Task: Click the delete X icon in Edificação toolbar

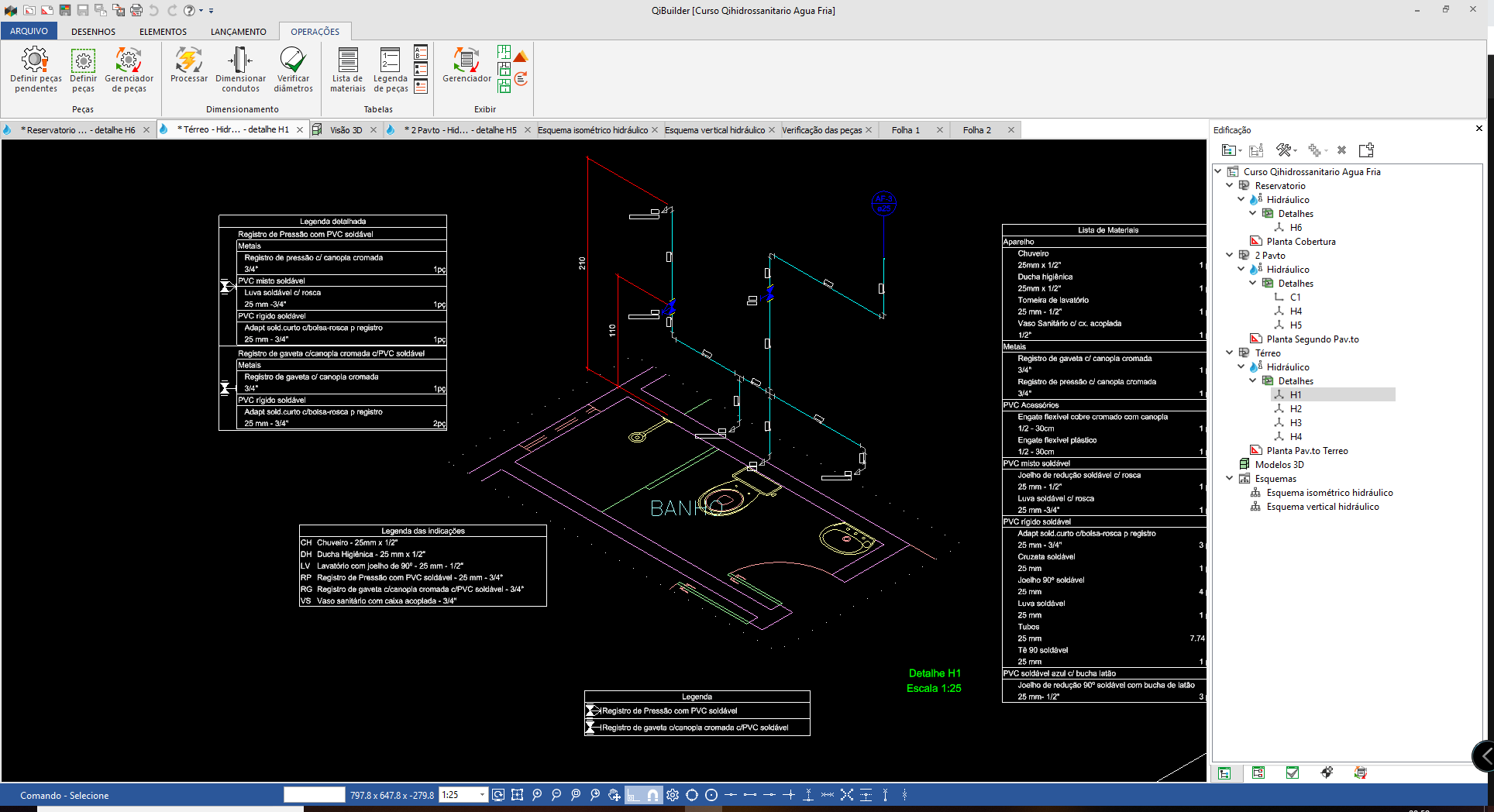Action: 1341,150
